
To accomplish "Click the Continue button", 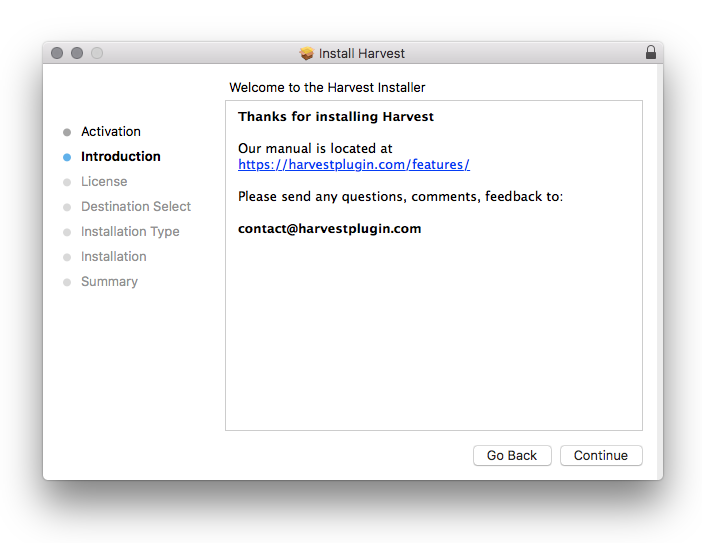I will [601, 455].
